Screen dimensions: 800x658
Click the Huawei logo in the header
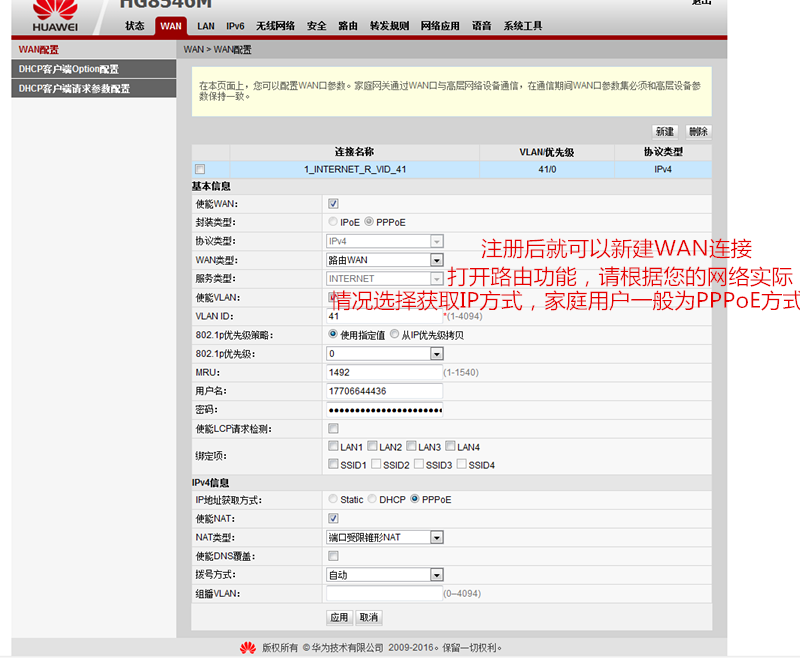(55, 16)
